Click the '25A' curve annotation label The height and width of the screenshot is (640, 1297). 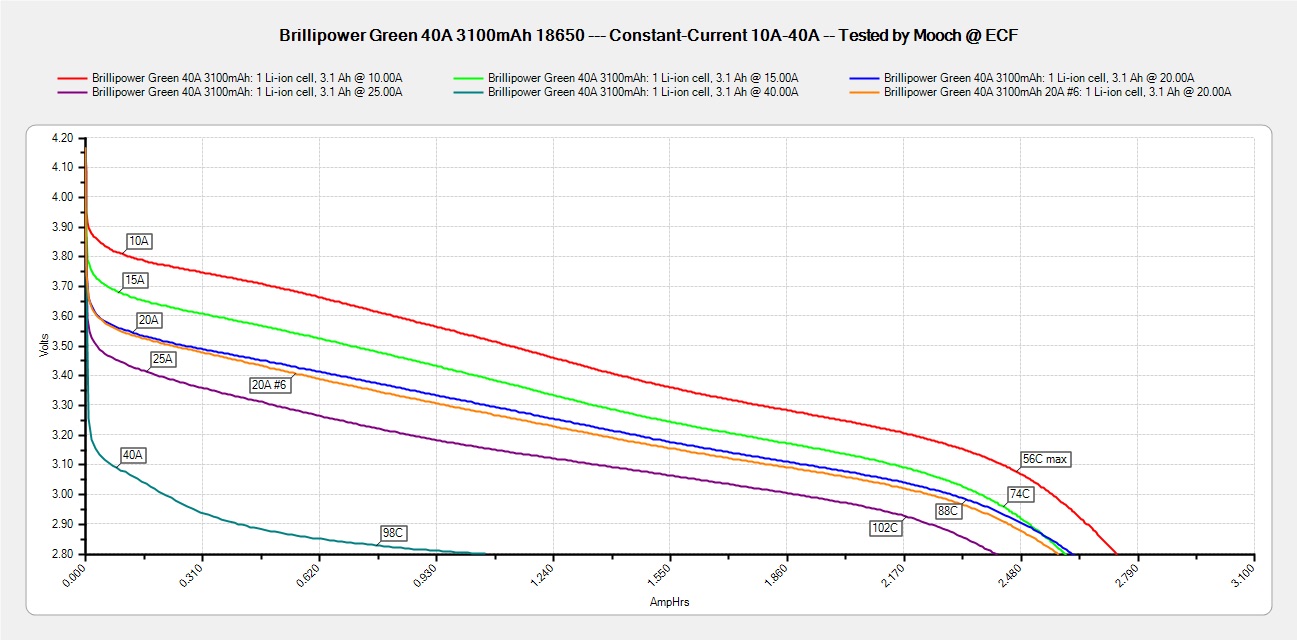pyautogui.click(x=163, y=358)
